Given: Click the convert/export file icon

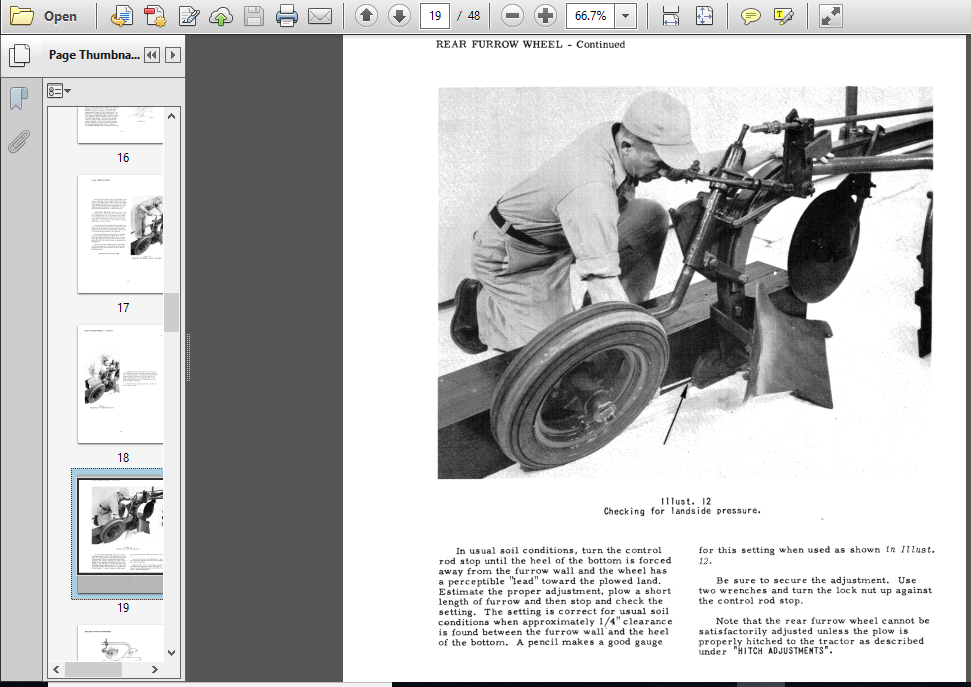Looking at the screenshot, I should coord(121,16).
